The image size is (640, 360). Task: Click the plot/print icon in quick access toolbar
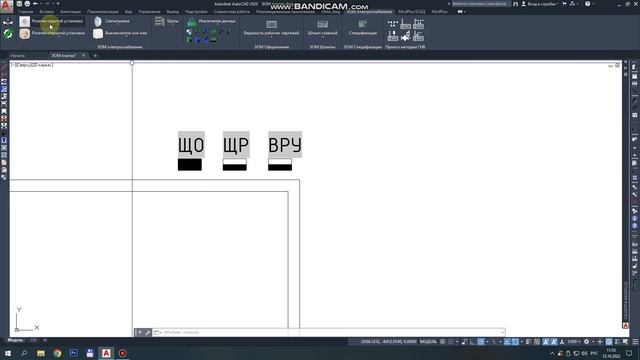pyautogui.click(x=27, y=4)
